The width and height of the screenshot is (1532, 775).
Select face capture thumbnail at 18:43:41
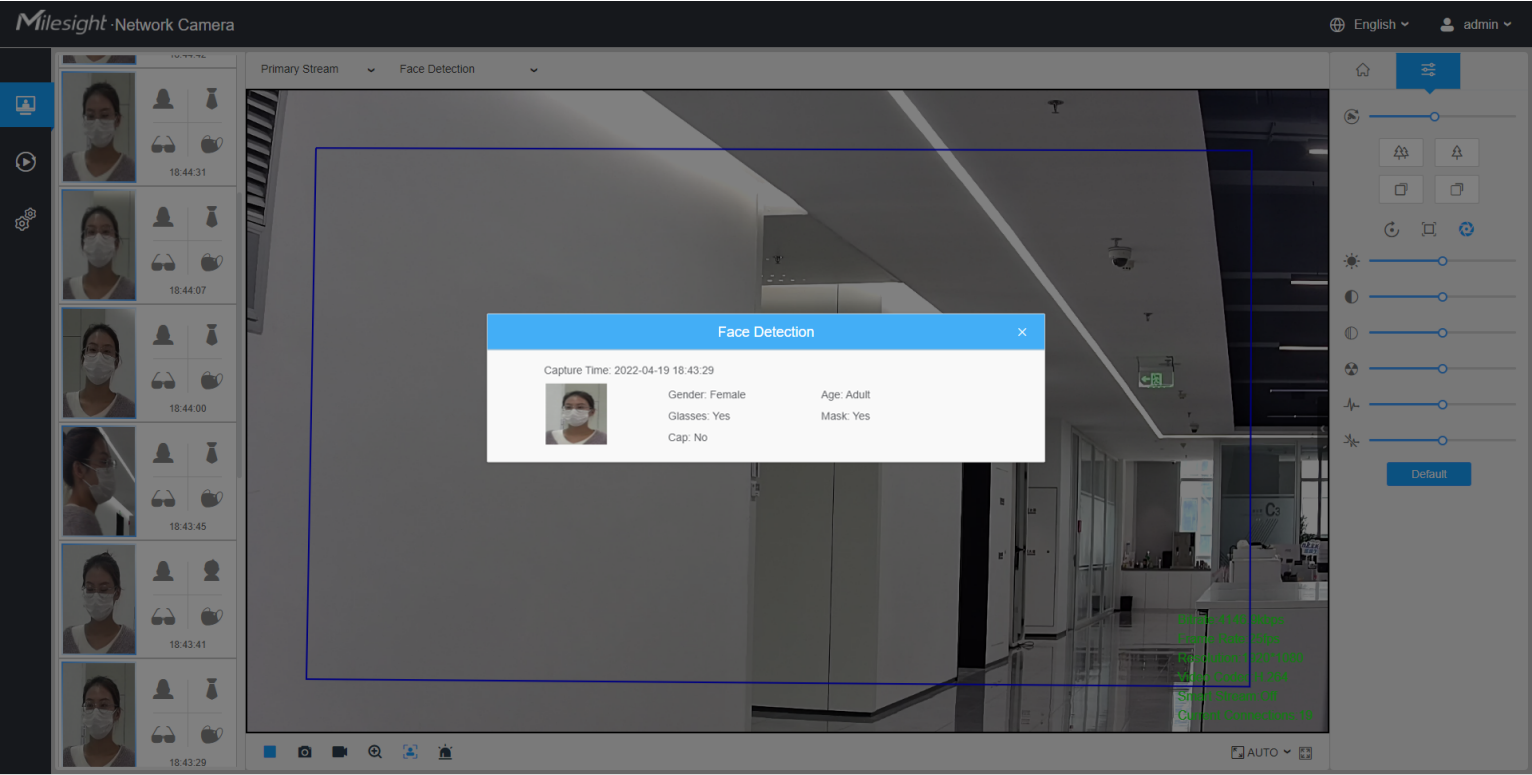pos(99,599)
